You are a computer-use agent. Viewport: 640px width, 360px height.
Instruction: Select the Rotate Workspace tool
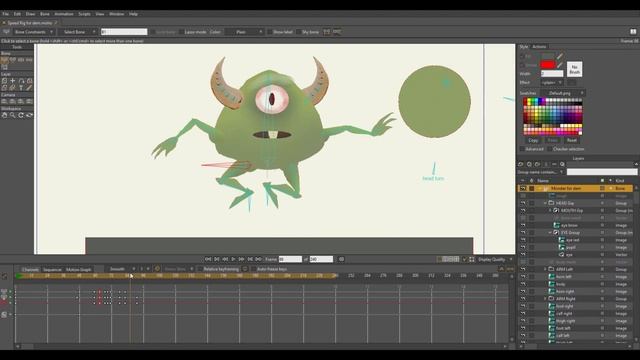pos(21,115)
